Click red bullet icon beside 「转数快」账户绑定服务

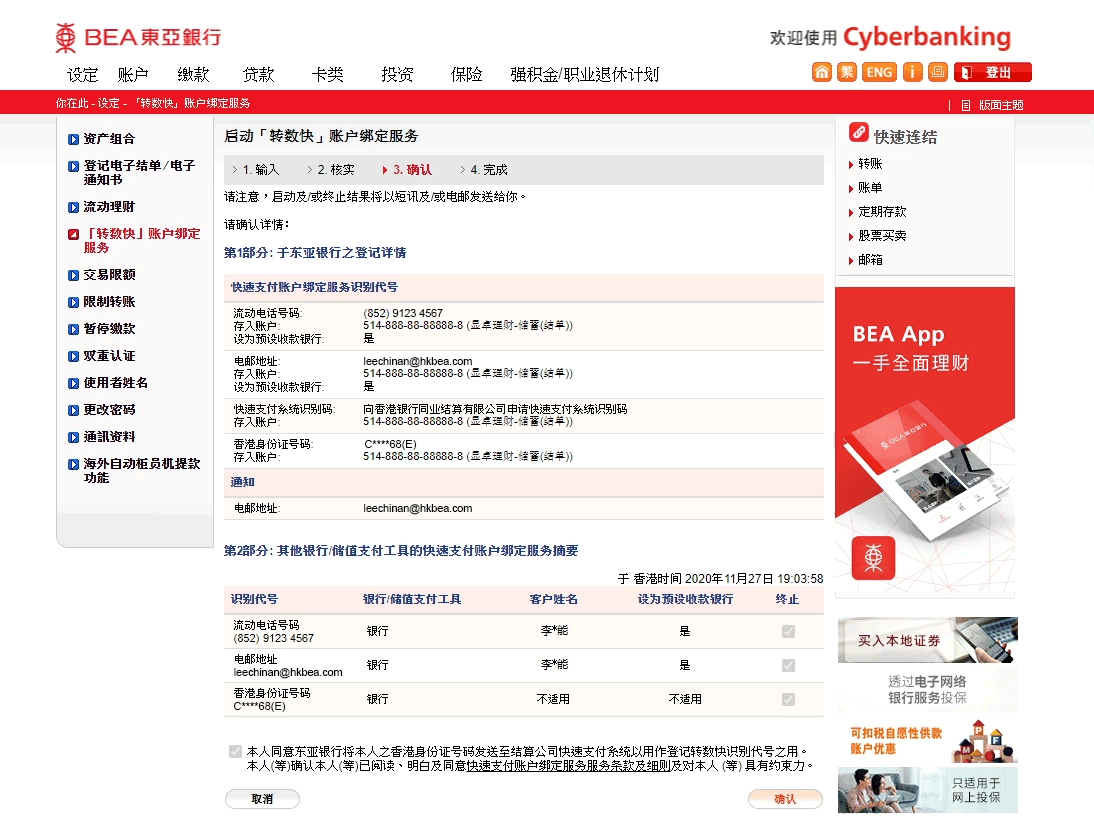(73, 234)
